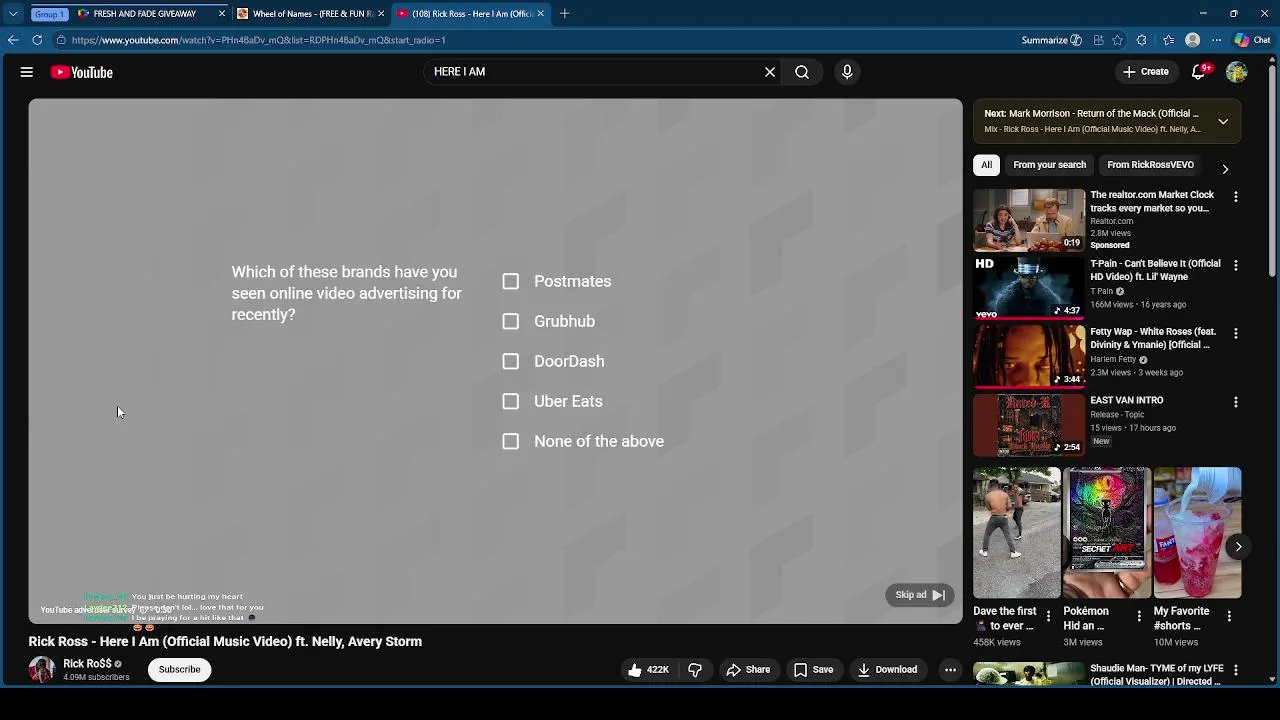Open the split screen icon in address bar
The image size is (1280, 720).
pyautogui.click(x=1098, y=40)
